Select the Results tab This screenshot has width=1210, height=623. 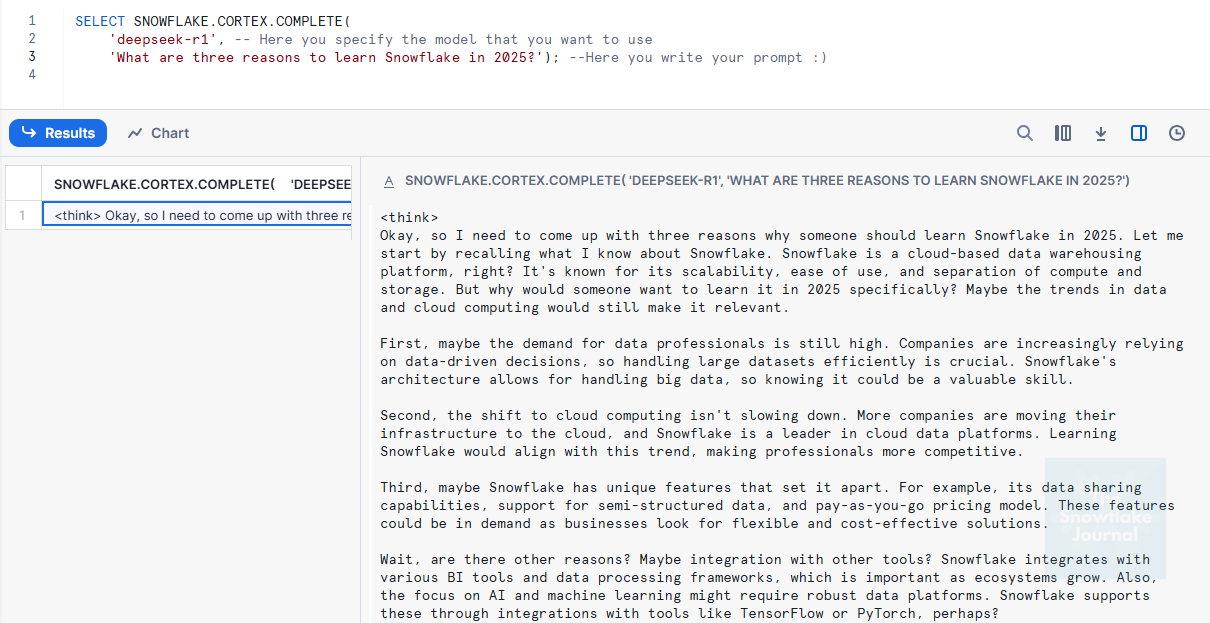[x=58, y=133]
